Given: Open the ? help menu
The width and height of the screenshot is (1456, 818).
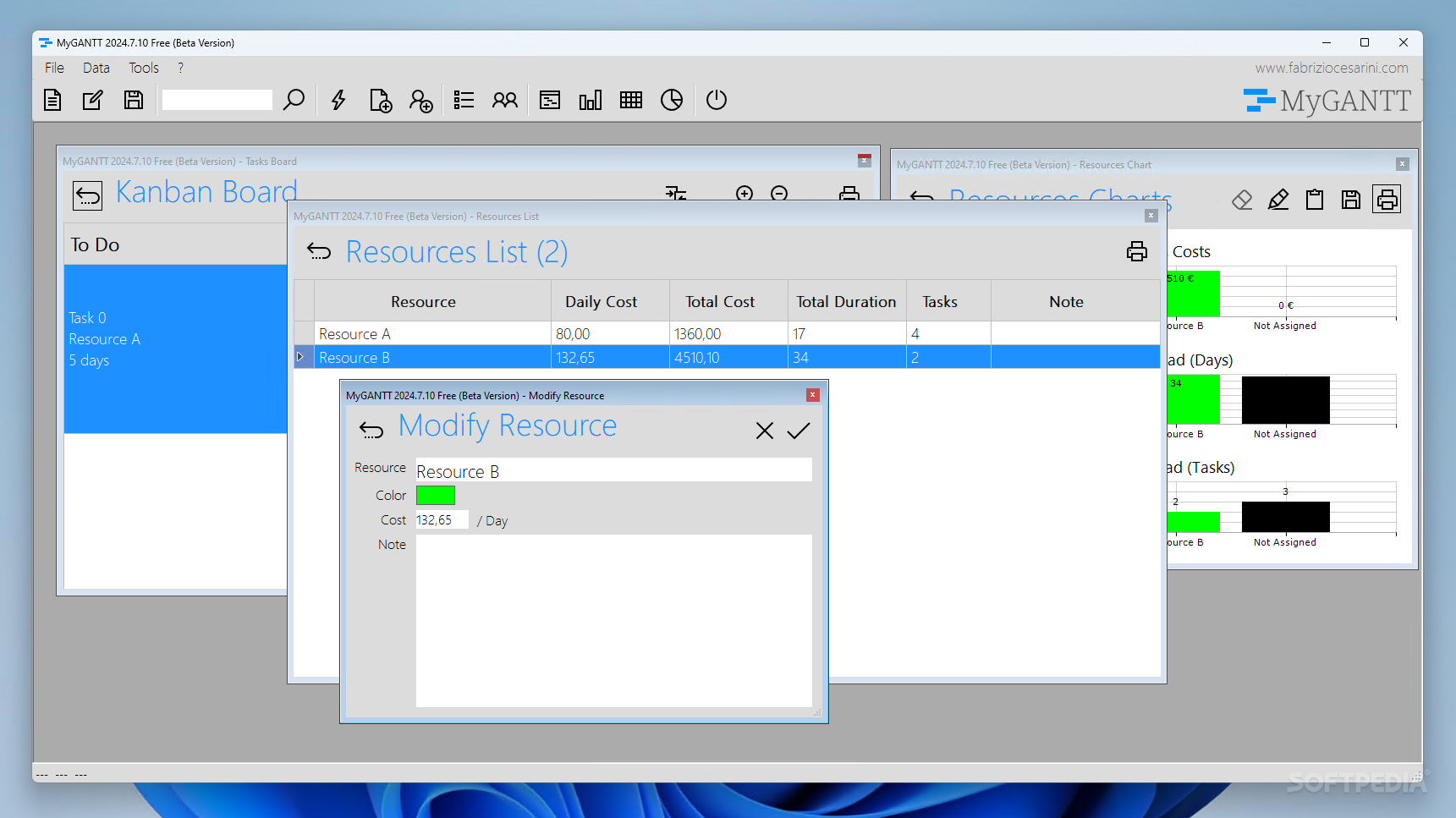Looking at the screenshot, I should [180, 68].
